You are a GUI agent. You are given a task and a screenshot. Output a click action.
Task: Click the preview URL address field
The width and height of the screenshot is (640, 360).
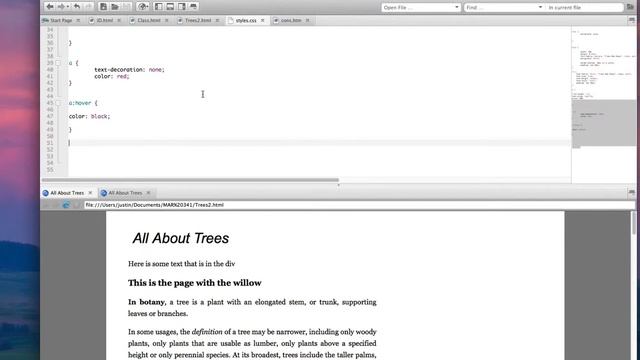(359, 205)
